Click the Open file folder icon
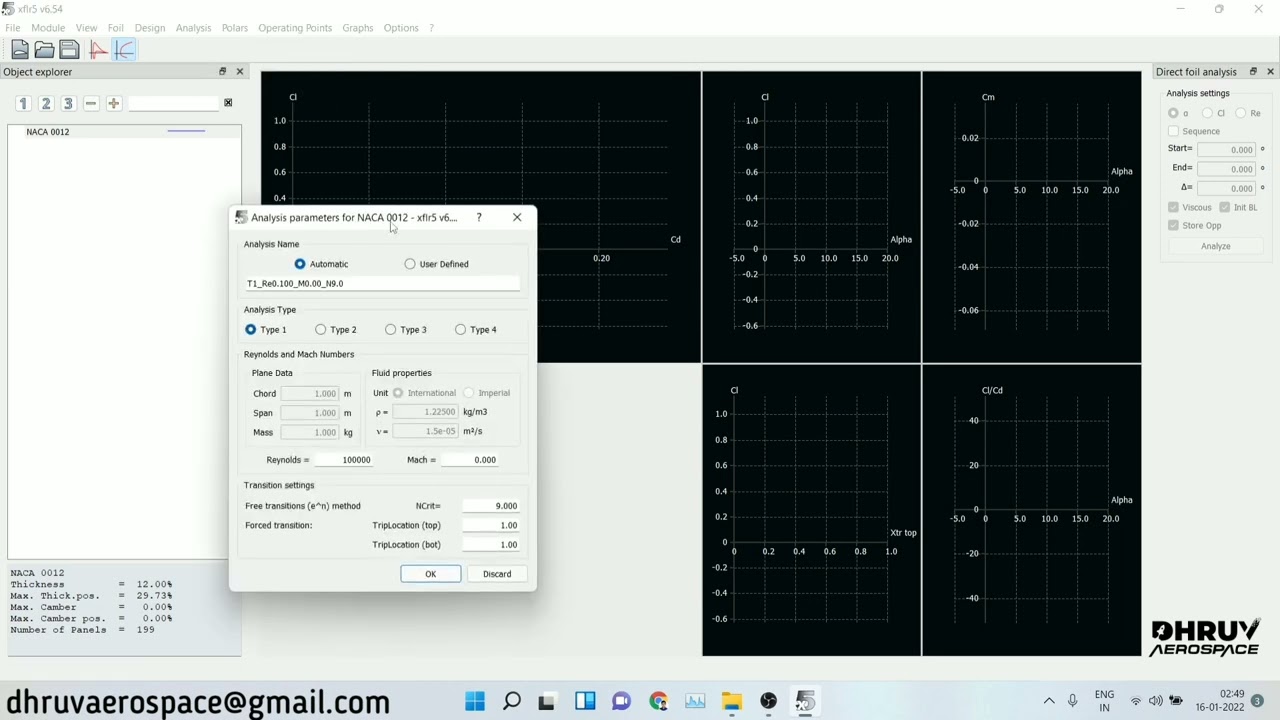The image size is (1280, 720). pos(44,50)
